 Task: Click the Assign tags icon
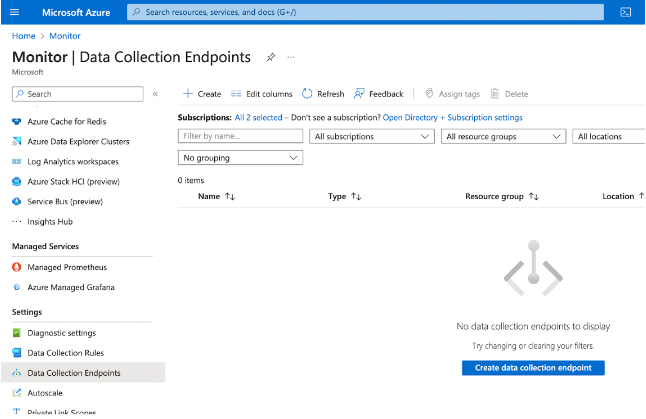click(x=429, y=94)
